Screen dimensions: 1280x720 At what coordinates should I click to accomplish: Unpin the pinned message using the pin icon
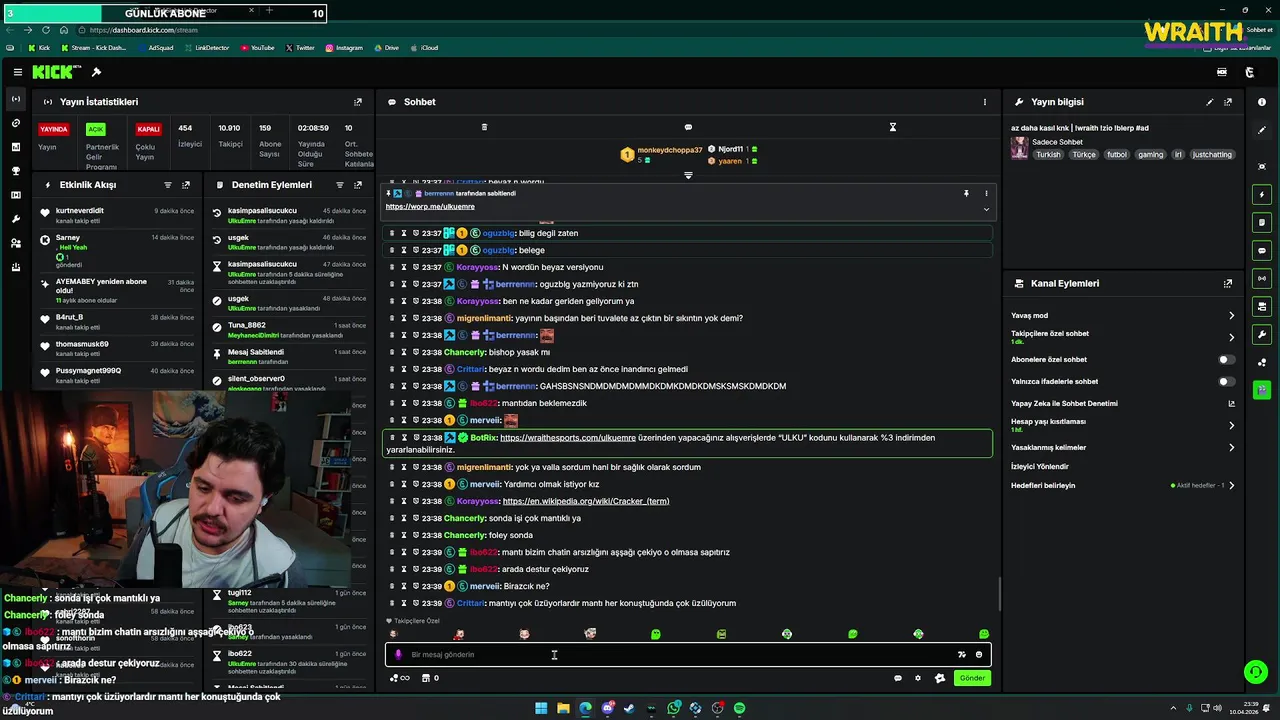pos(966,193)
